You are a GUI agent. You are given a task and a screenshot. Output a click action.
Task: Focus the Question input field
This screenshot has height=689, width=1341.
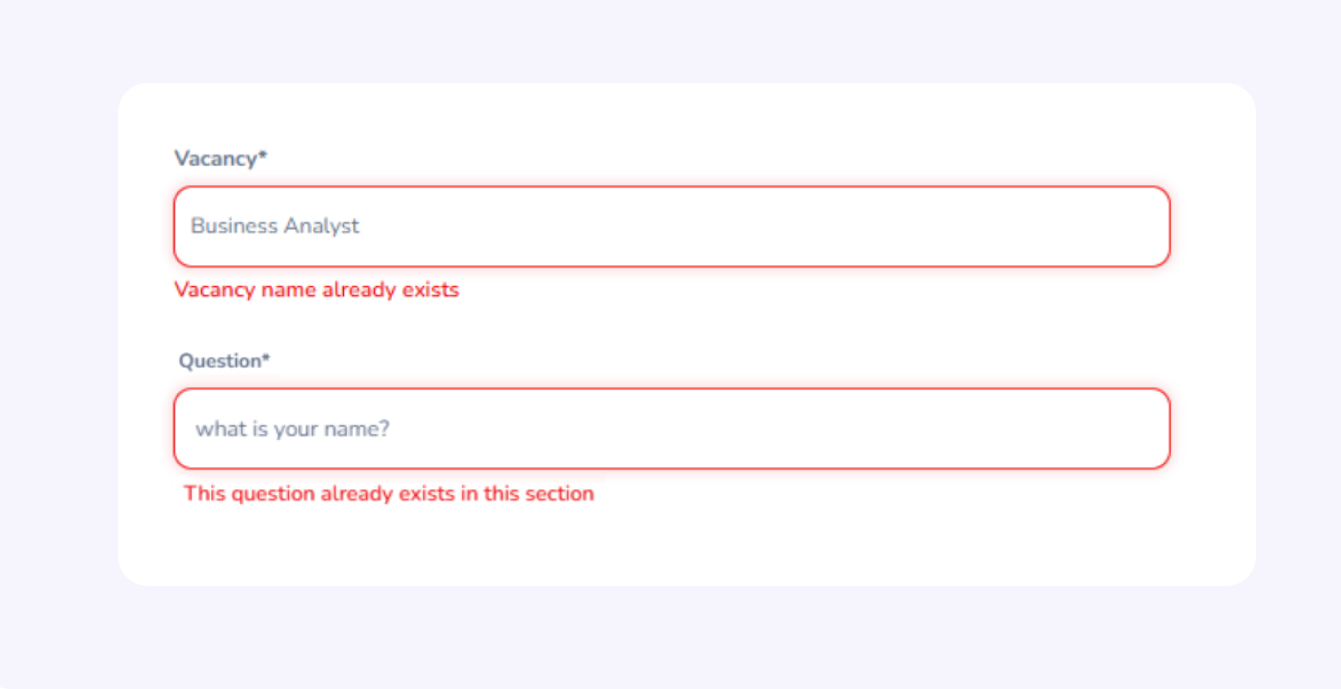pyautogui.click(x=672, y=429)
